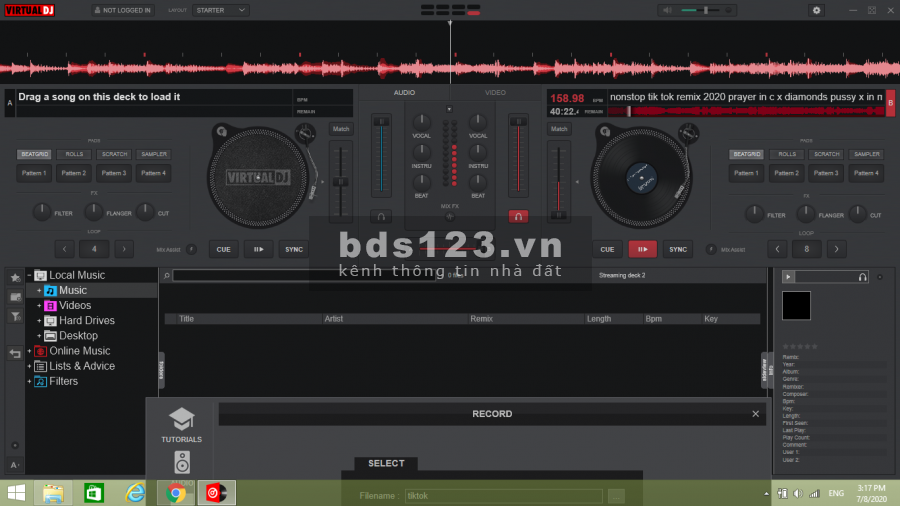900x506 pixels.
Task: Enable deck A SCRATCH pad mode
Action: 114,154
